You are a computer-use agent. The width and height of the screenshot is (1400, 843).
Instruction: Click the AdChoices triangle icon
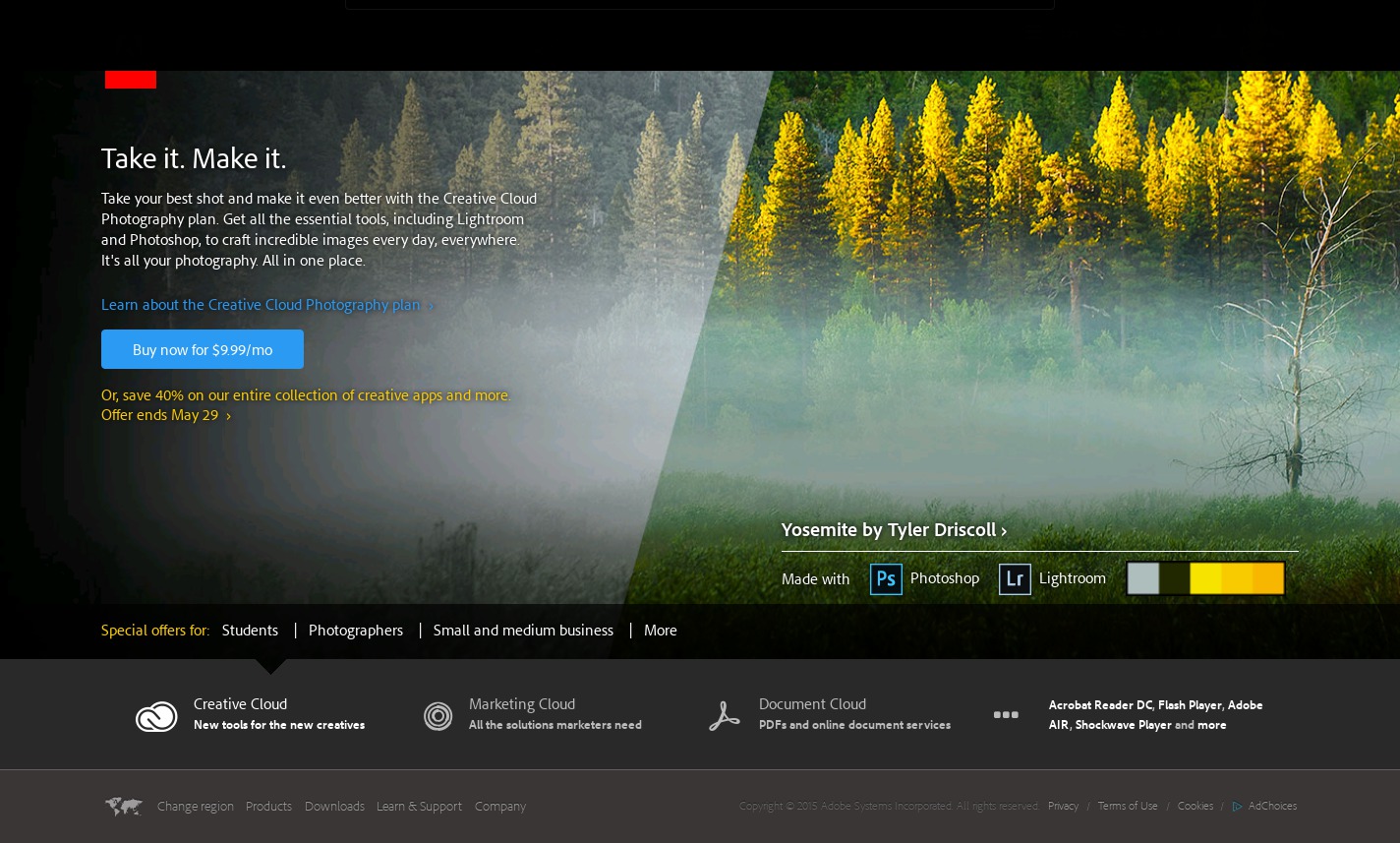pos(1237,807)
